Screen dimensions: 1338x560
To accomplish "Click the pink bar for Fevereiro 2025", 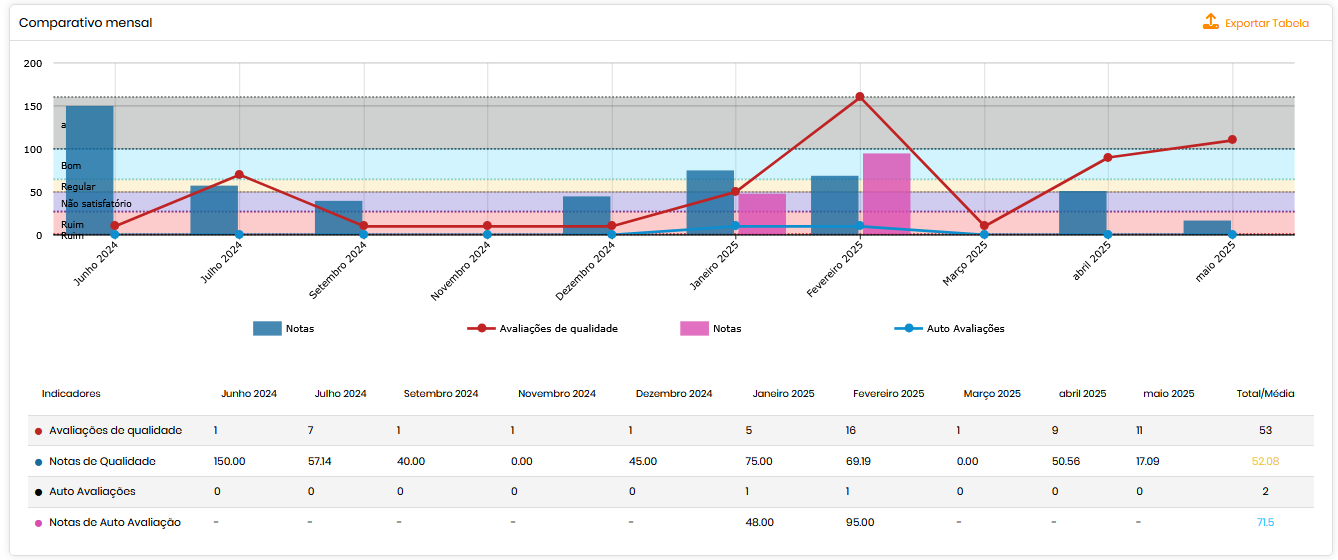I will [x=886, y=194].
